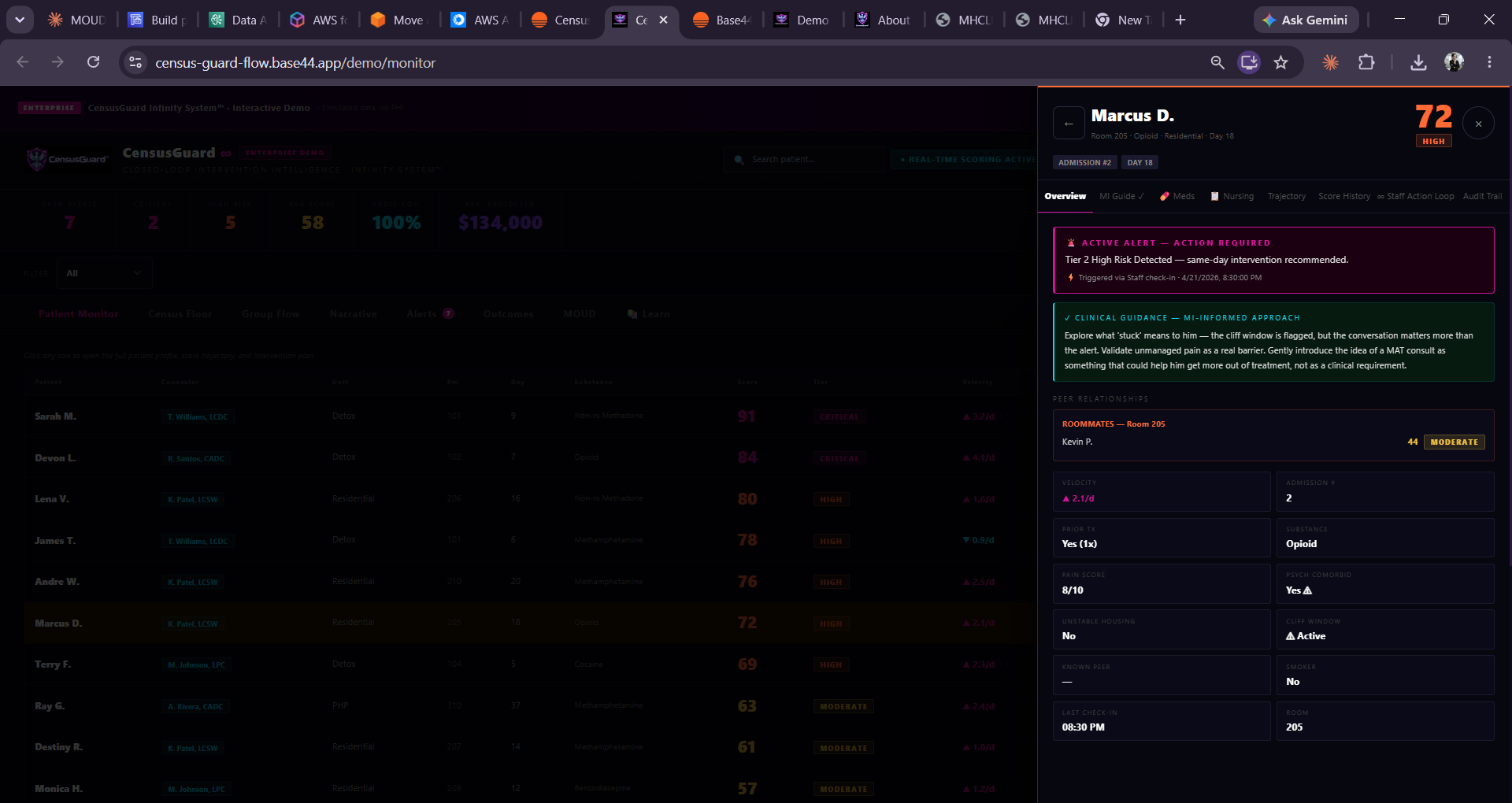Open the Score History tab

[1344, 196]
